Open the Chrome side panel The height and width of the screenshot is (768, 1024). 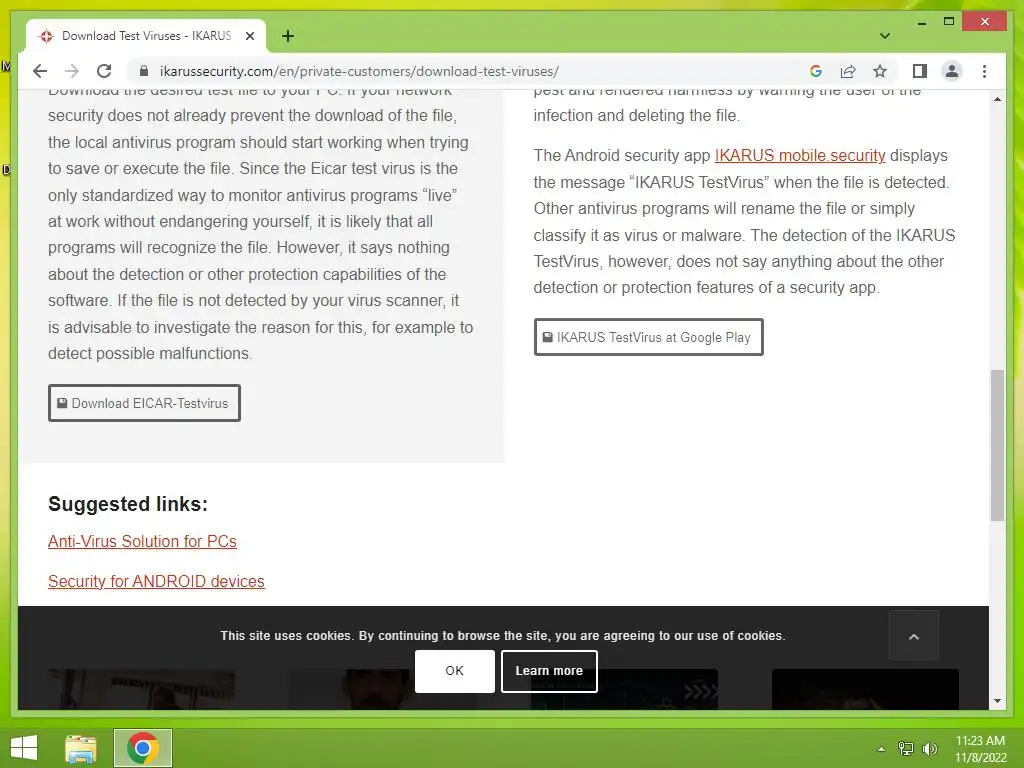point(920,71)
